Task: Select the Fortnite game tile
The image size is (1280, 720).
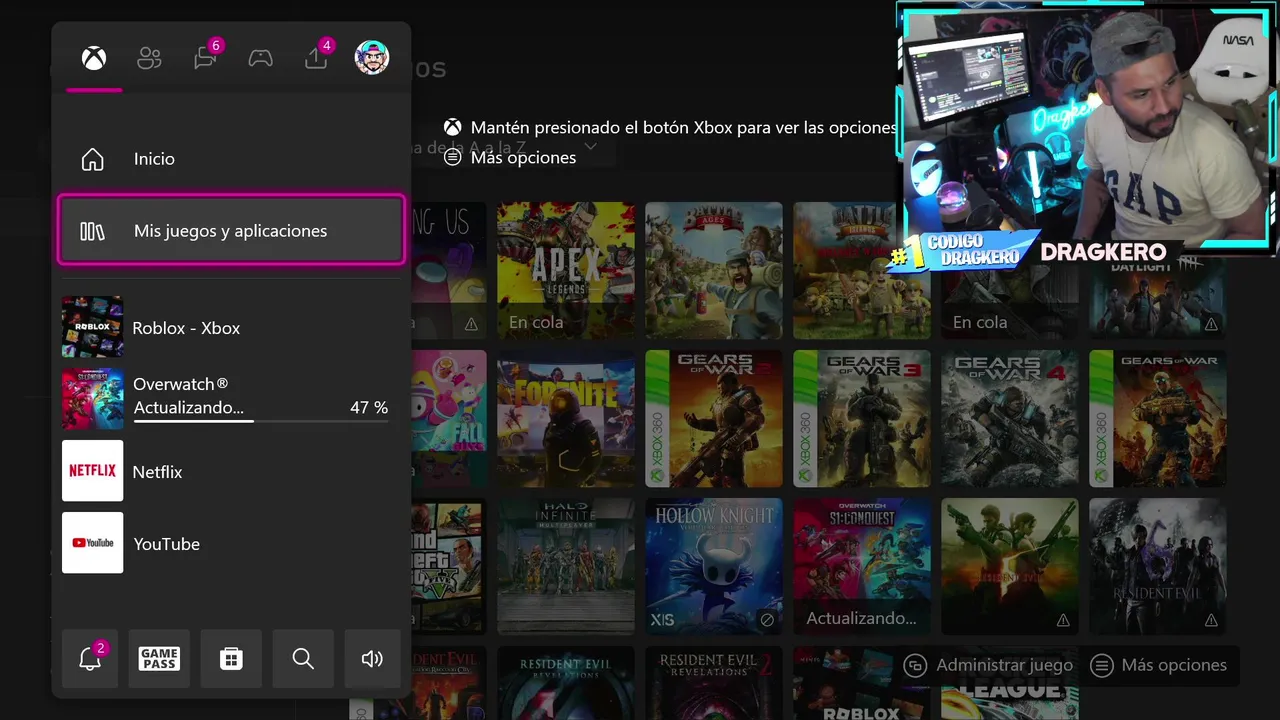Action: [x=566, y=419]
